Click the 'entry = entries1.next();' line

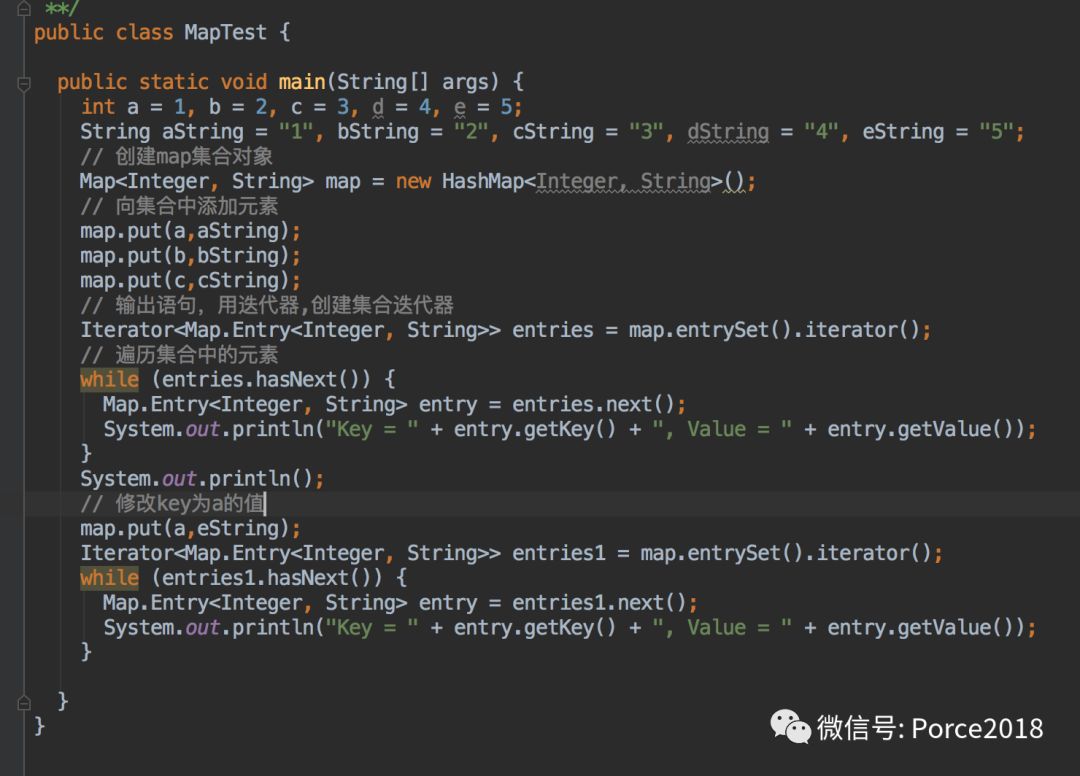[400, 602]
